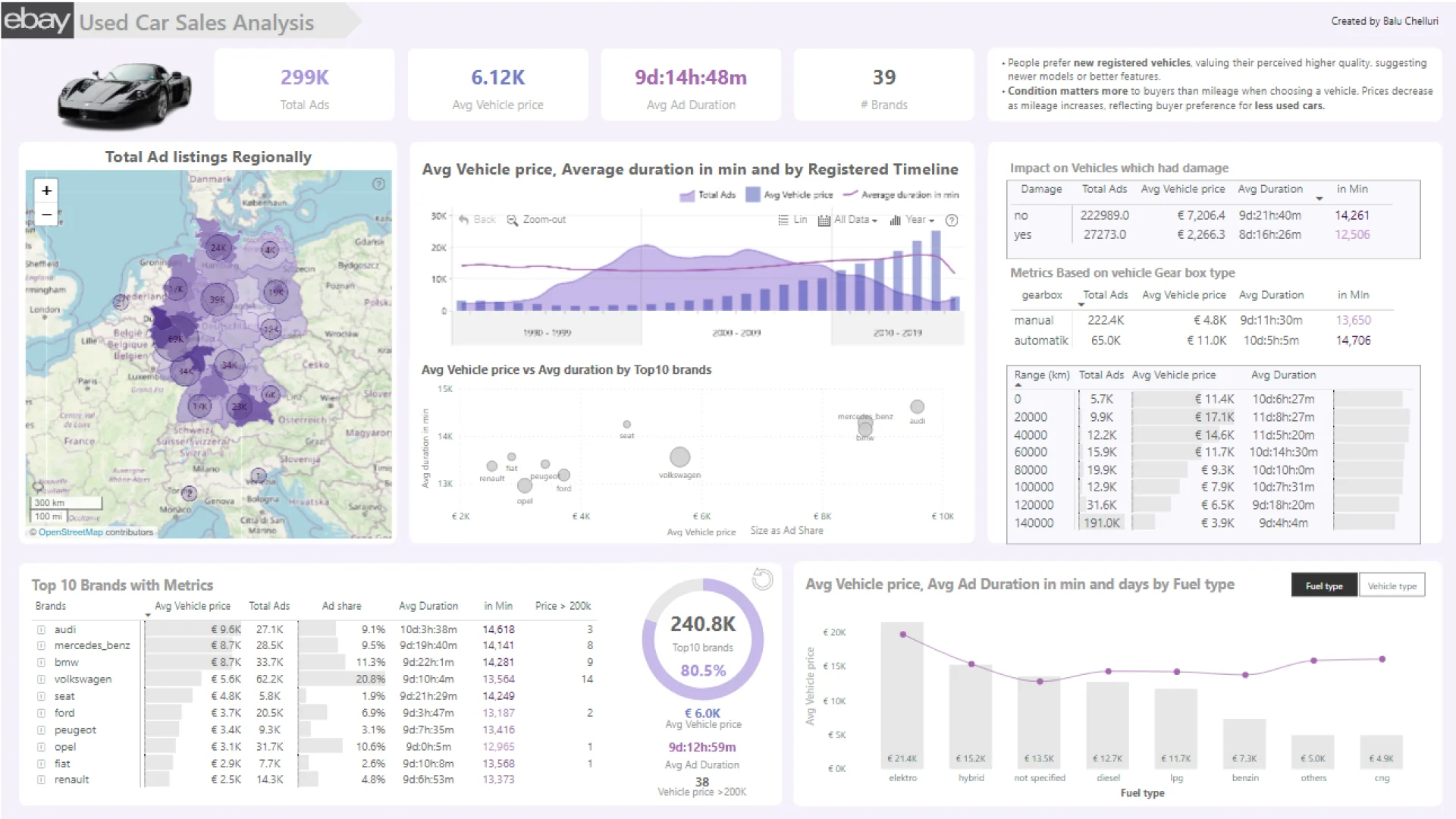The width and height of the screenshot is (1456, 819).
Task: Click the reset icon above Top10 donut
Action: coord(762,579)
